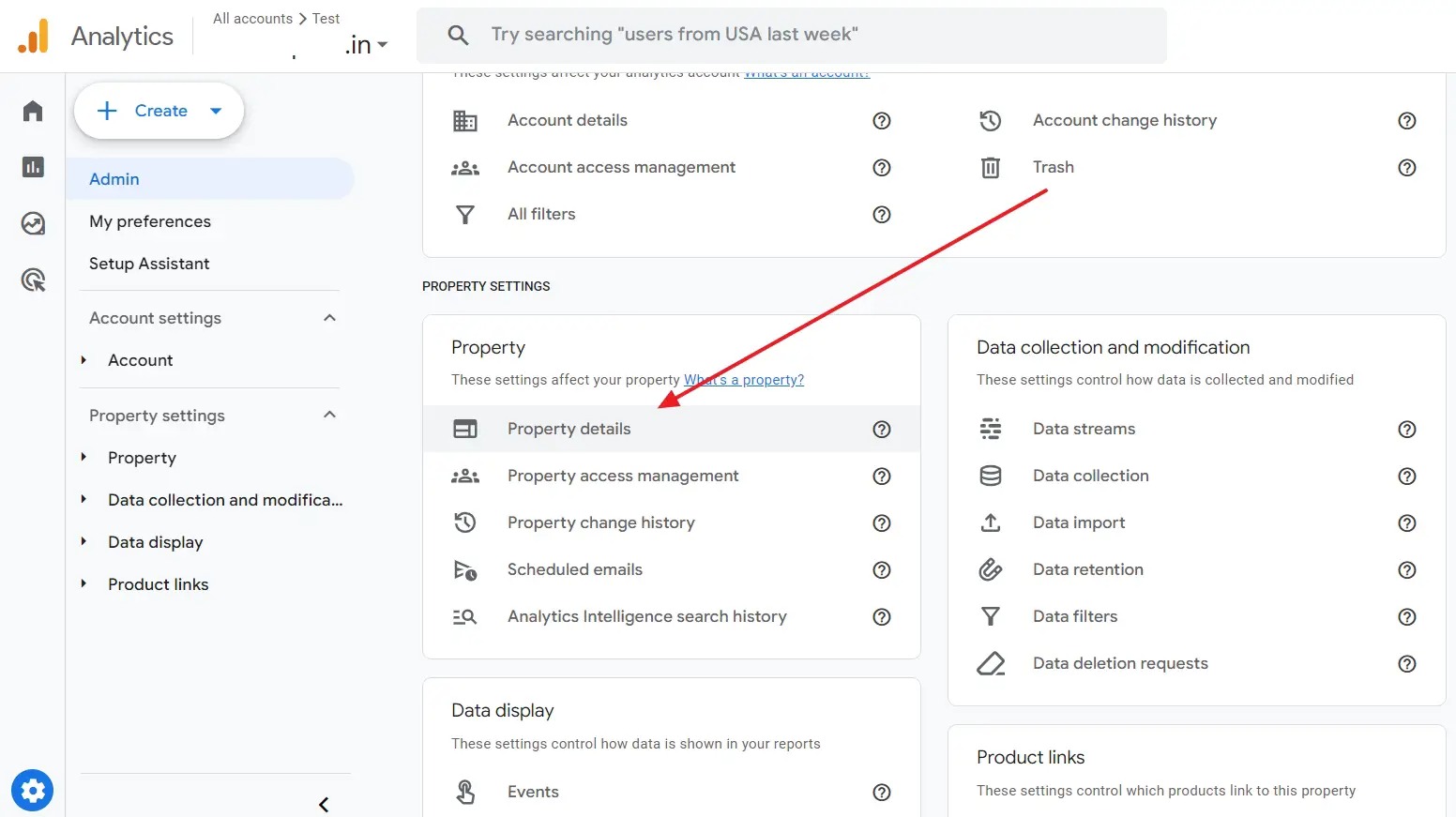Image resolution: width=1456 pixels, height=817 pixels.
Task: Open the Home page from the sidebar
Action: pyautogui.click(x=33, y=111)
